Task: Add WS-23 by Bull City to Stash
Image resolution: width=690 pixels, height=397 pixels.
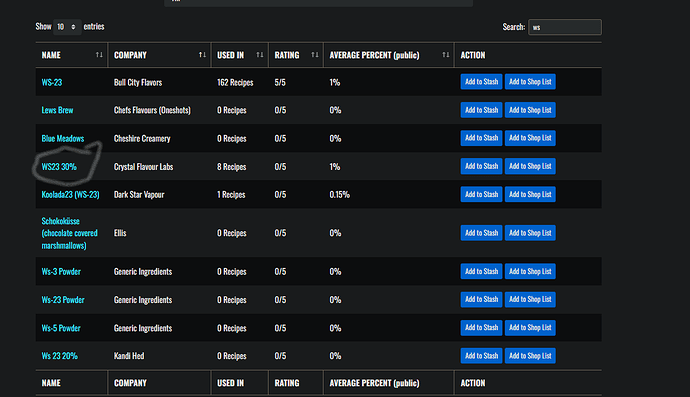Action: 481,82
